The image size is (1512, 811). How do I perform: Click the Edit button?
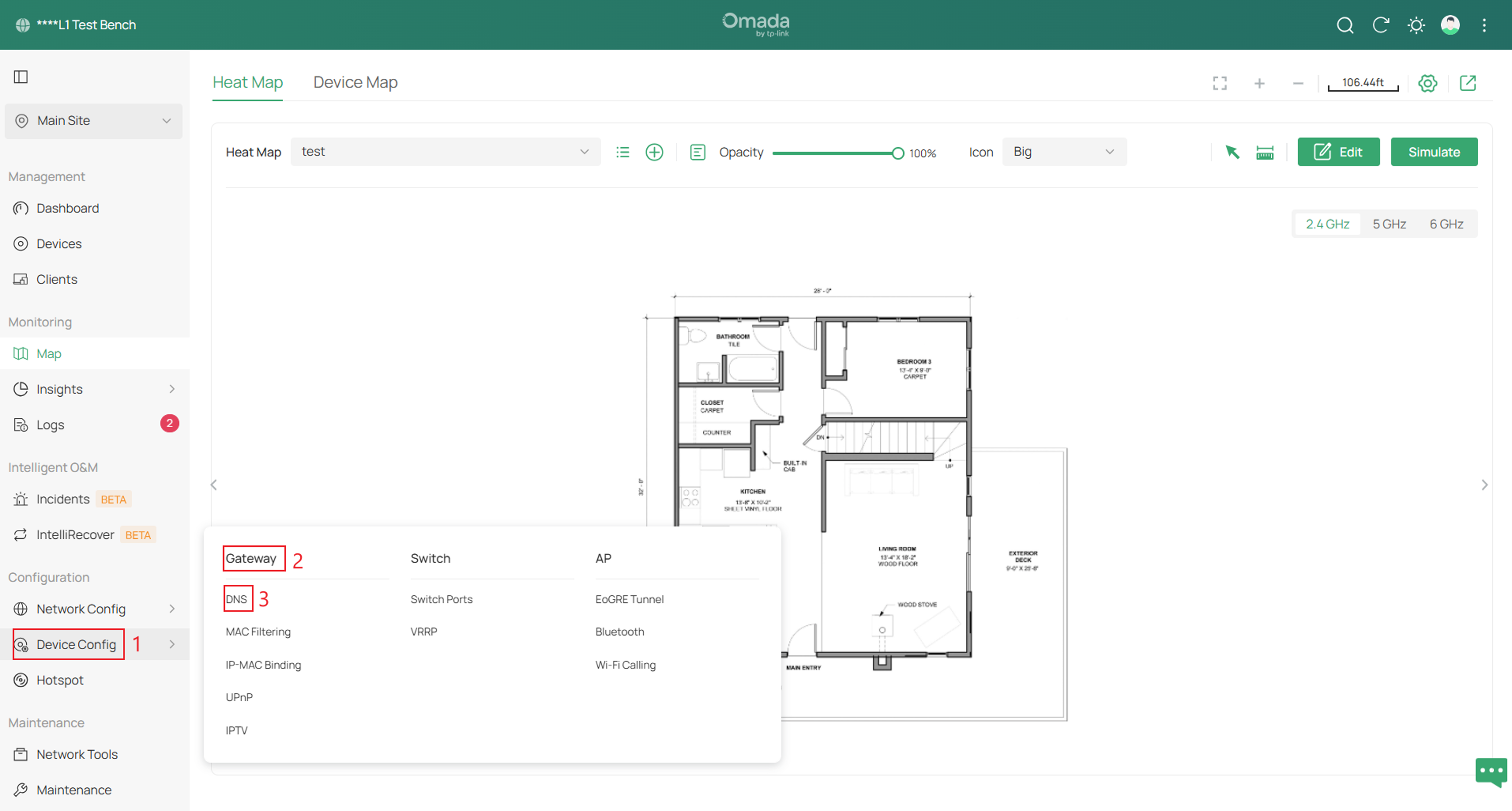click(1338, 152)
